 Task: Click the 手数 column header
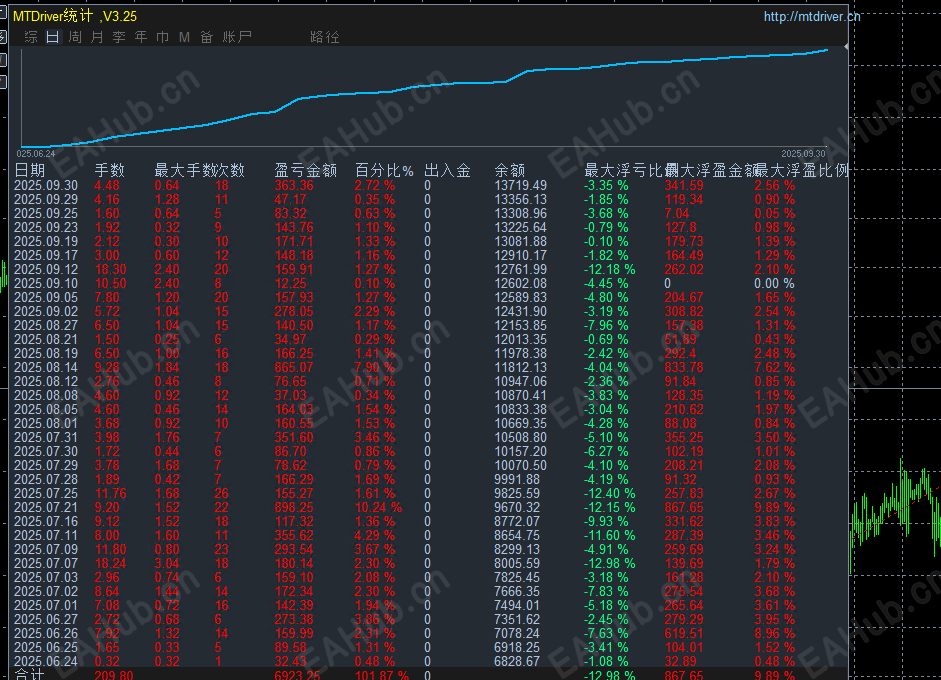(110, 171)
